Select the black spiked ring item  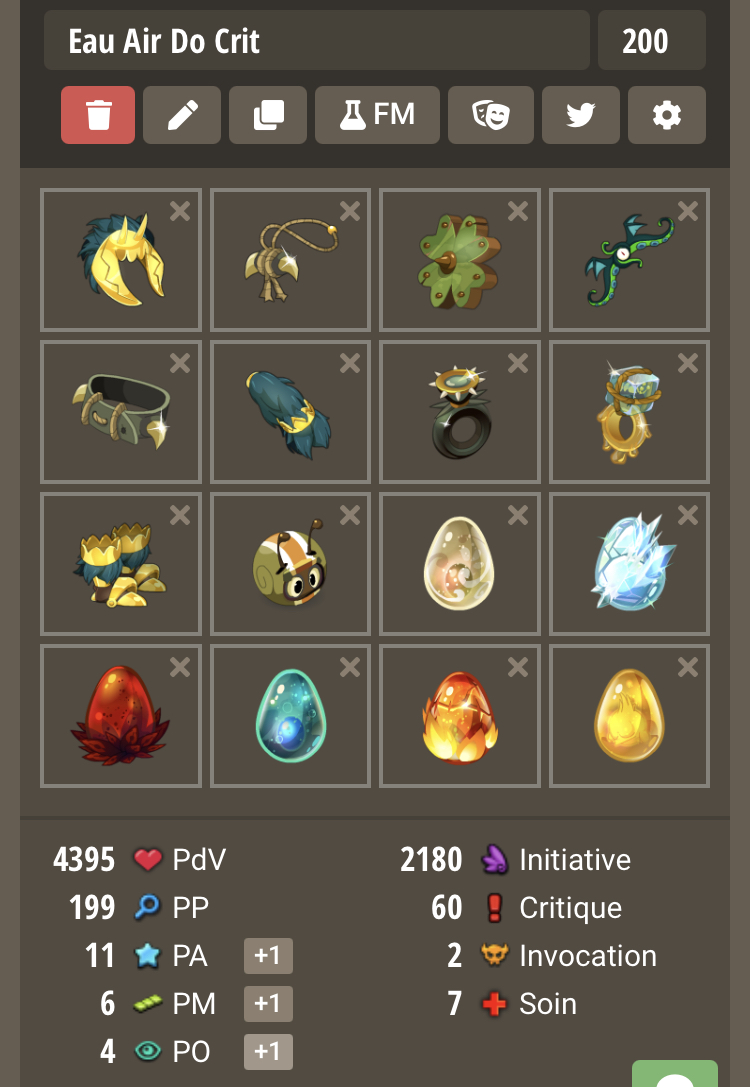point(460,412)
